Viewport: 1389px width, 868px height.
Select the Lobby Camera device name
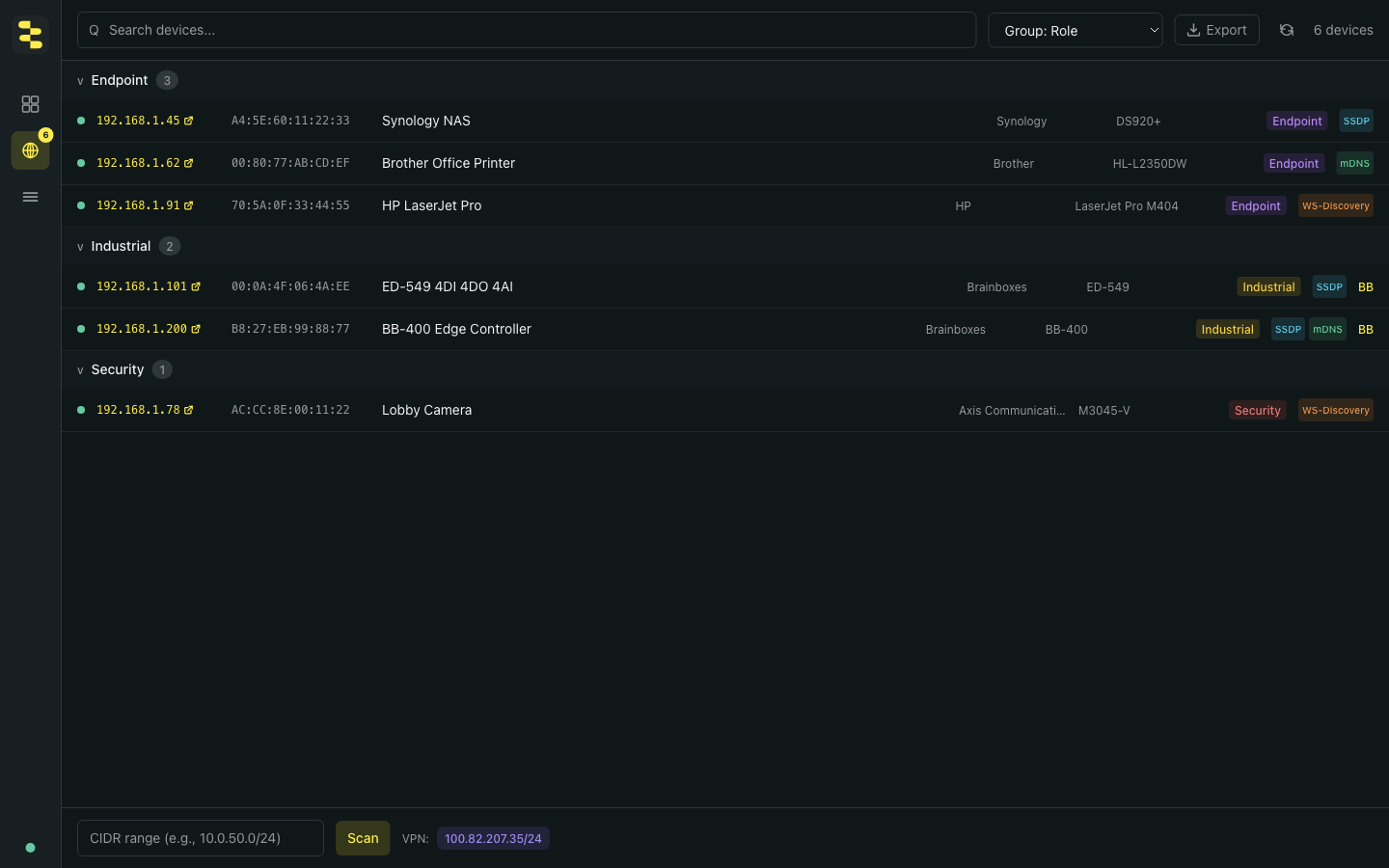(x=426, y=410)
